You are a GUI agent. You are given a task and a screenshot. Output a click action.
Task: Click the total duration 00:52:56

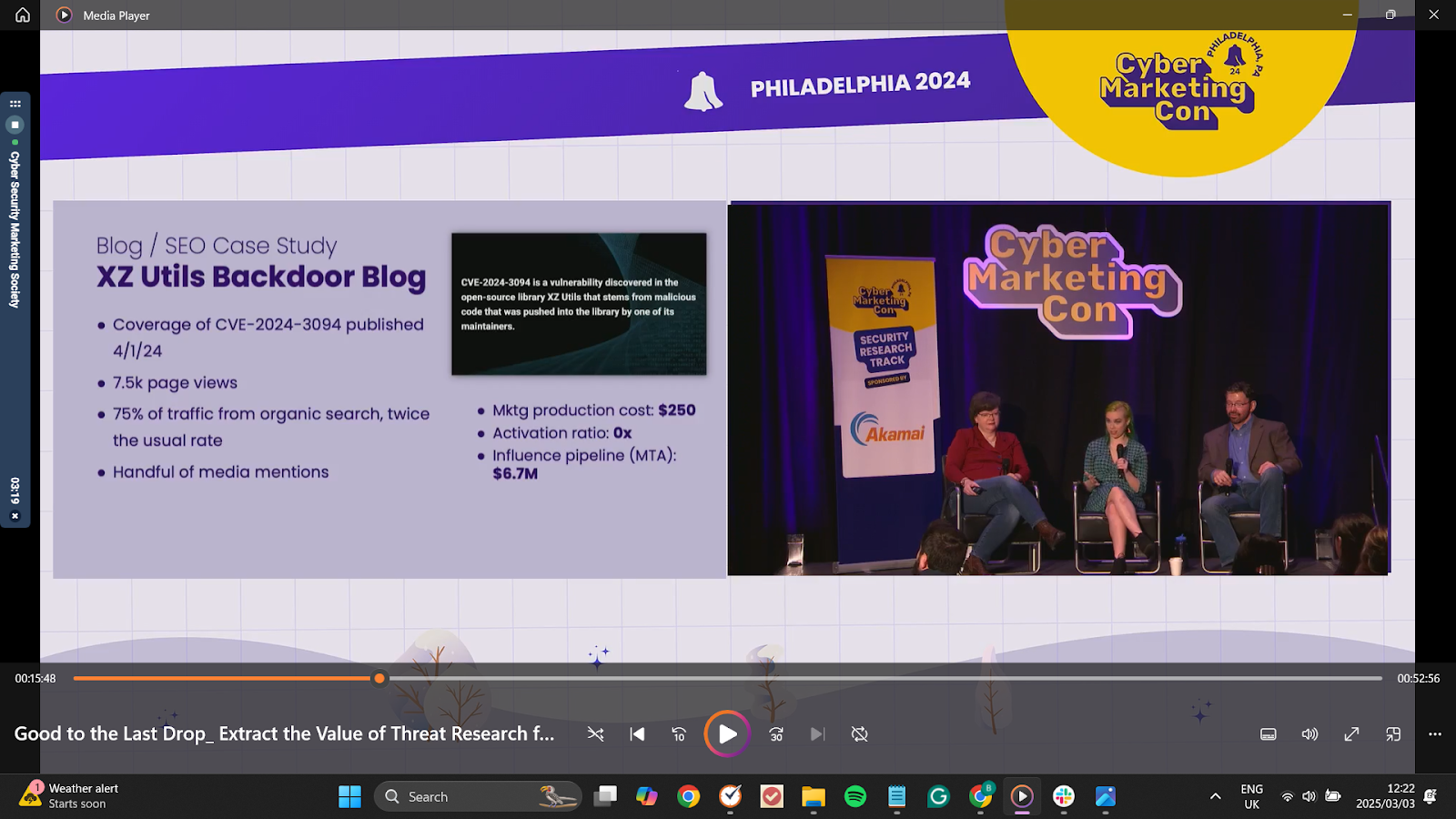[1419, 678]
